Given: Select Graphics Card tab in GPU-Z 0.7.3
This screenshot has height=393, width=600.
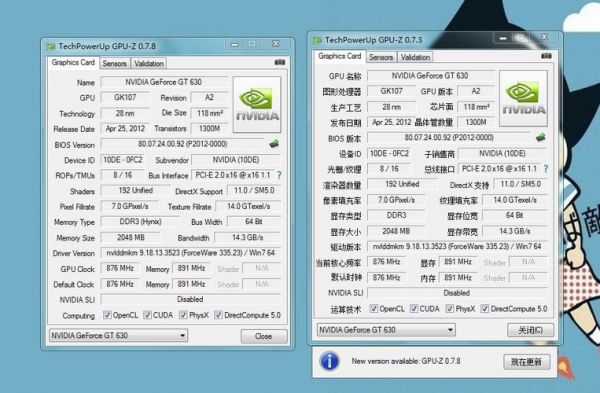Looking at the screenshot, I should coord(340,56).
